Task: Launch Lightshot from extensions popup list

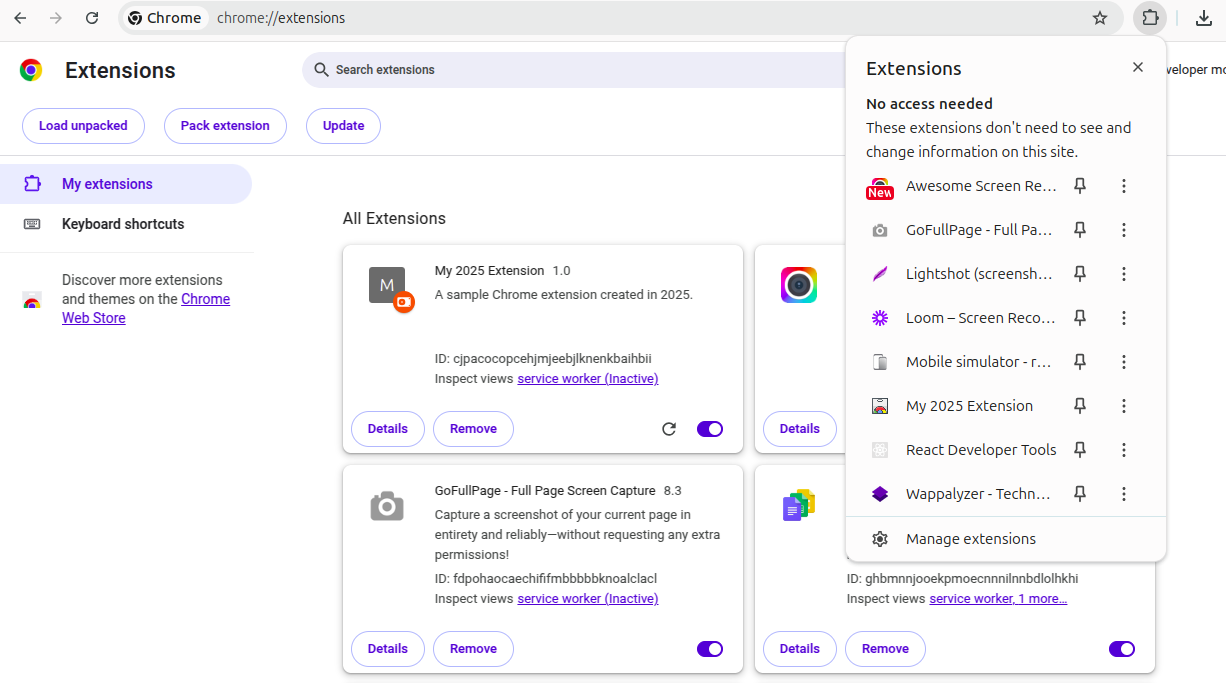Action: 960,274
